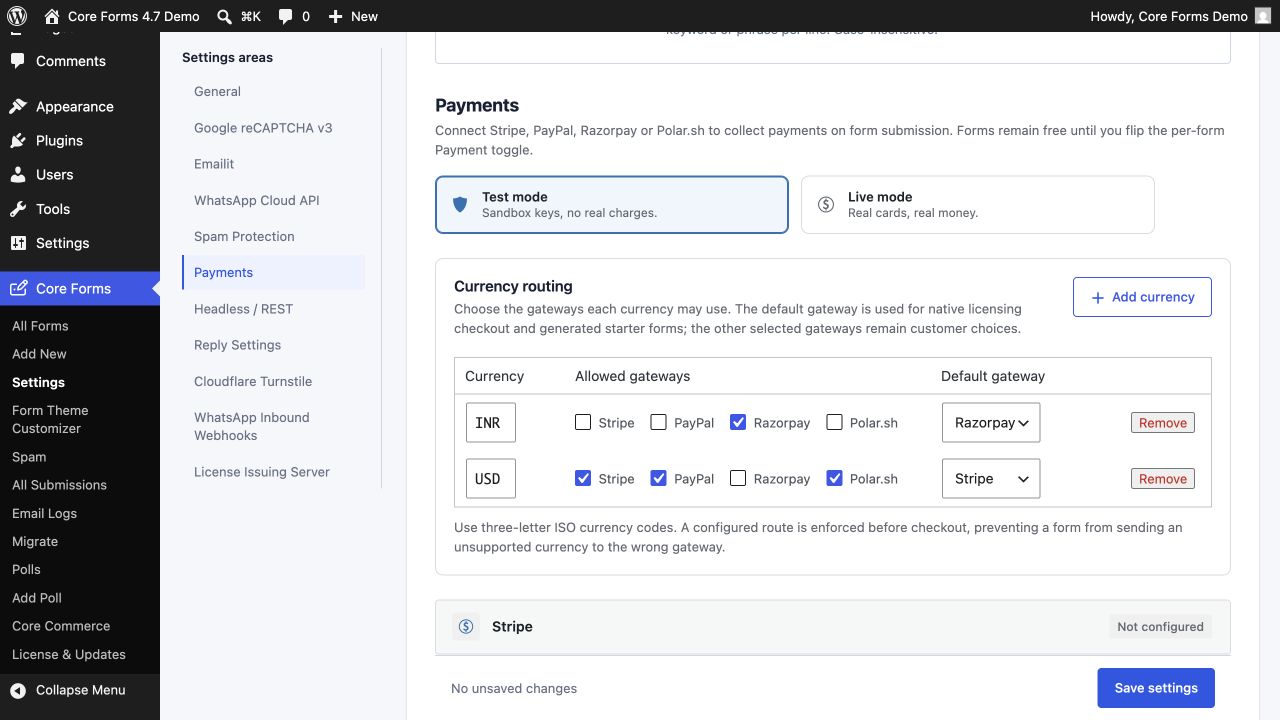This screenshot has height=720, width=1280.
Task: Click the USD currency code field
Action: [x=491, y=478]
